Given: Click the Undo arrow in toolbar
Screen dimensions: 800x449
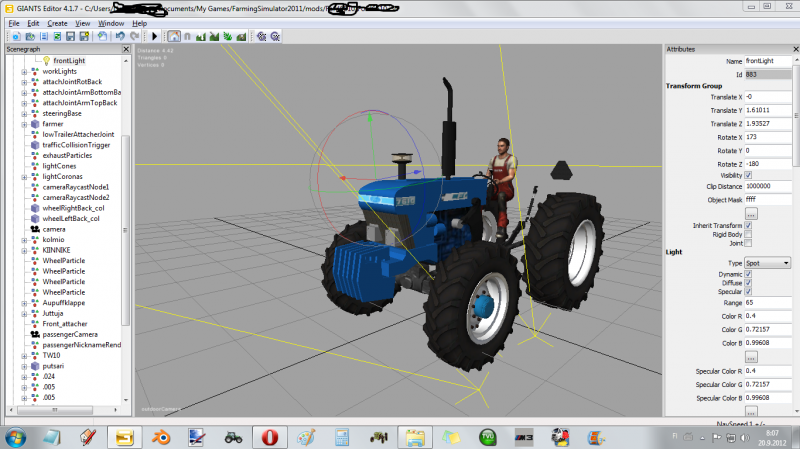Looking at the screenshot, I should click(120, 36).
